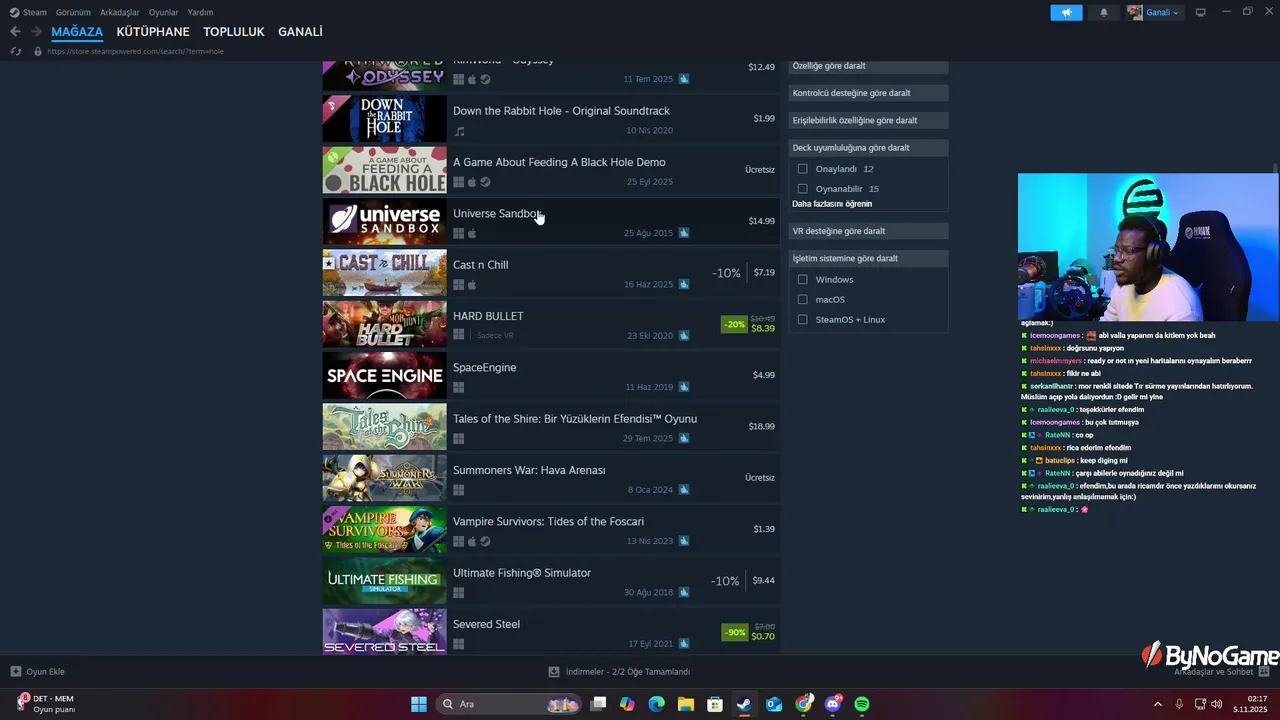Open the notifications bell

pos(1104,12)
